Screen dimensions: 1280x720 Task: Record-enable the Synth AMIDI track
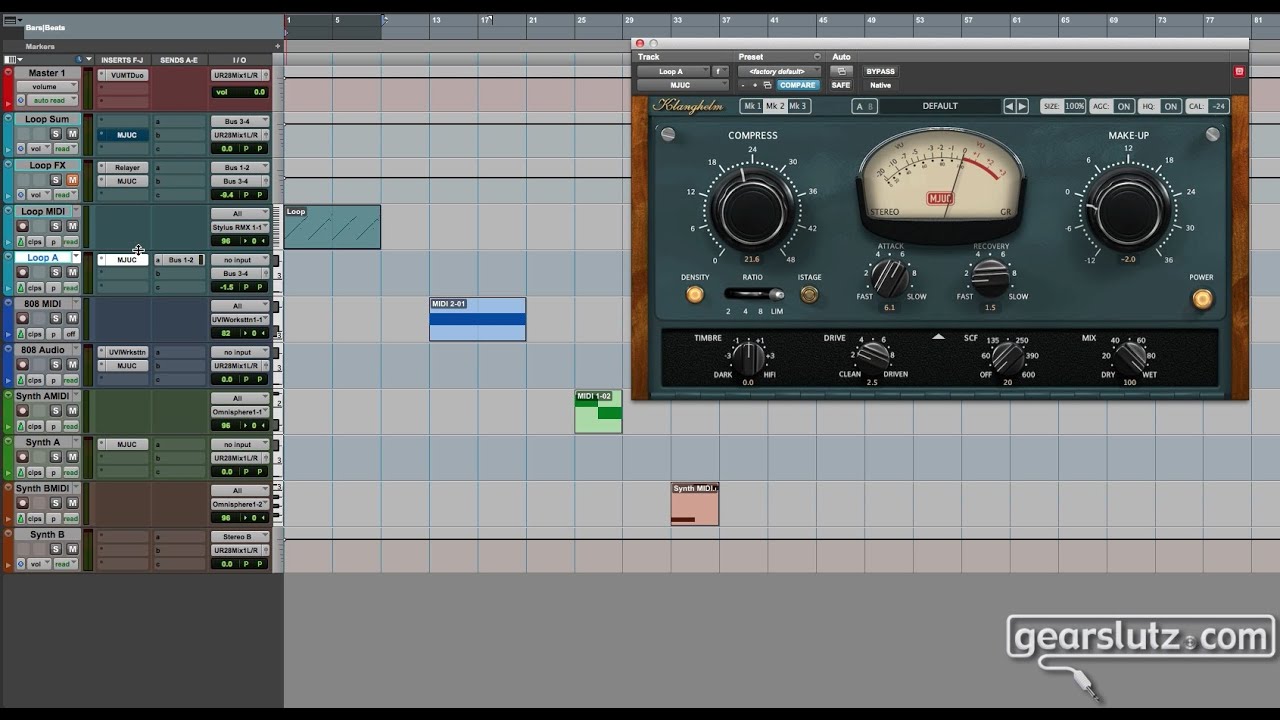tap(22, 411)
